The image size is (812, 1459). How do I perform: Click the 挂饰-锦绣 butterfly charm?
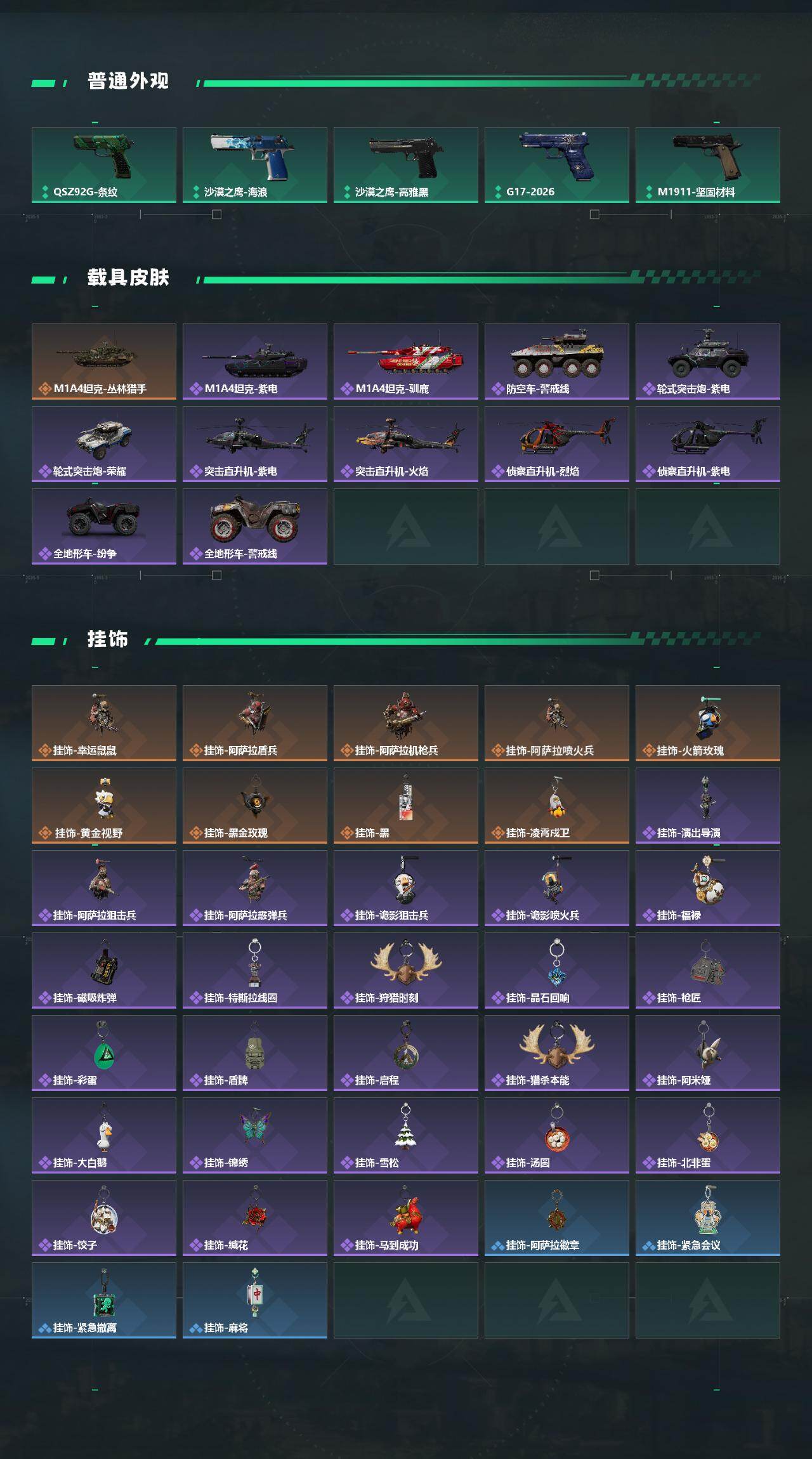(x=255, y=1135)
